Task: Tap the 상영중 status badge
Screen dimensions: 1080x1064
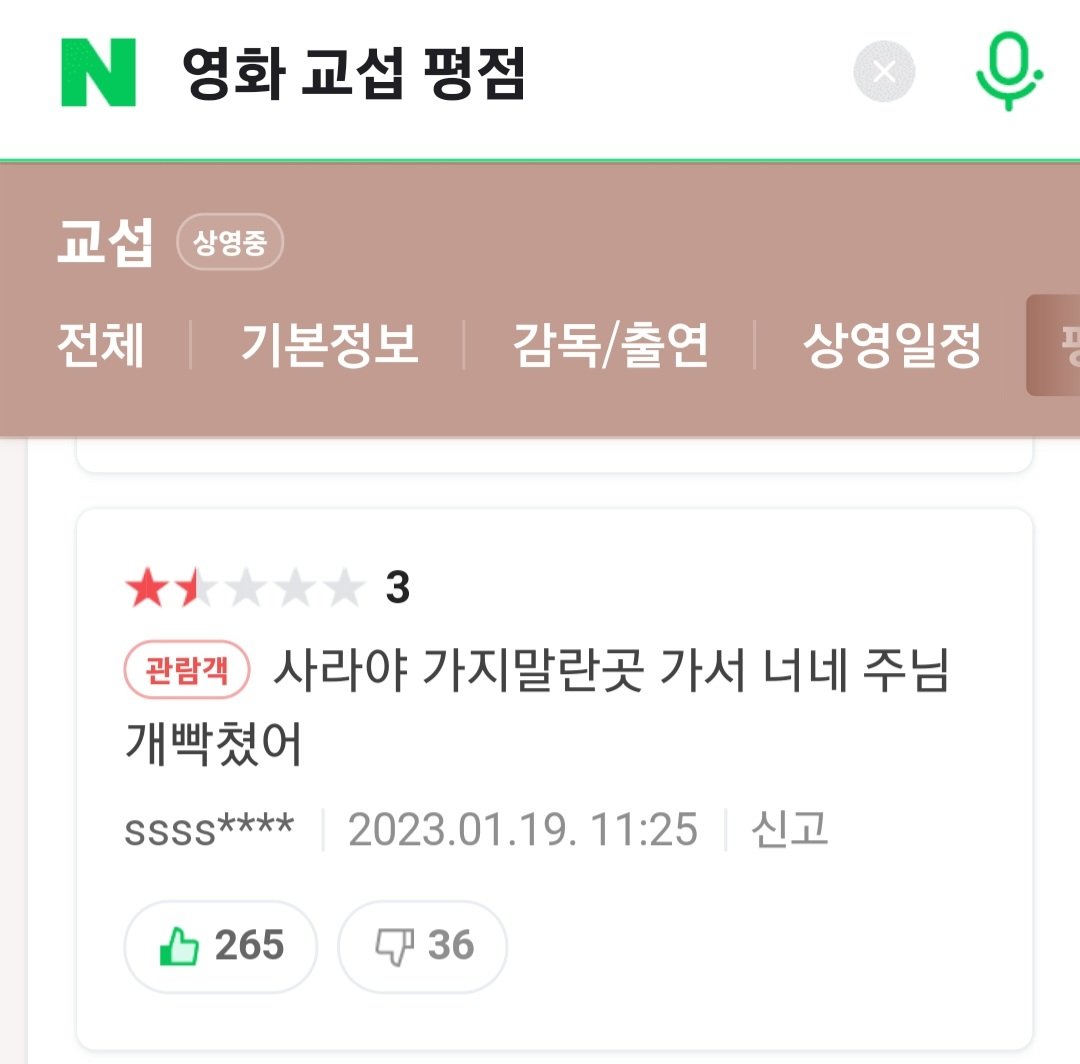Action: pos(230,243)
